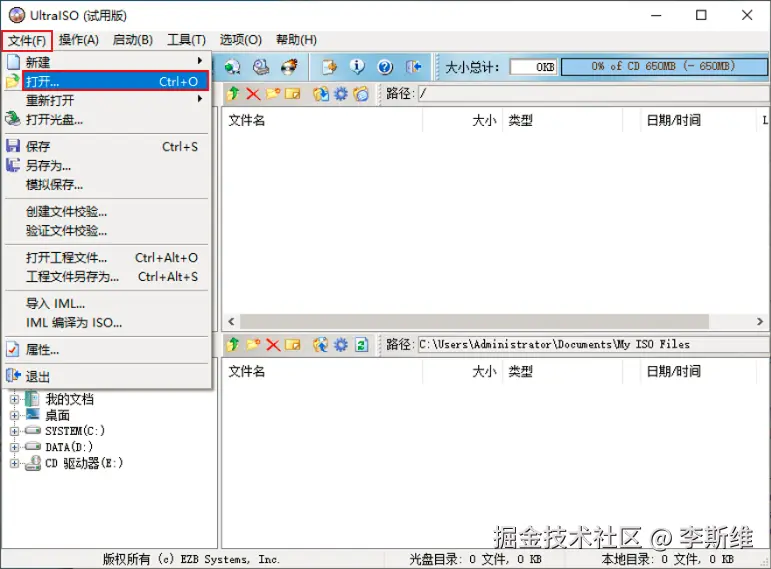771x569 pixels.
Task: Click the exit door icon in the top toolbar
Action: pyautogui.click(x=414, y=67)
